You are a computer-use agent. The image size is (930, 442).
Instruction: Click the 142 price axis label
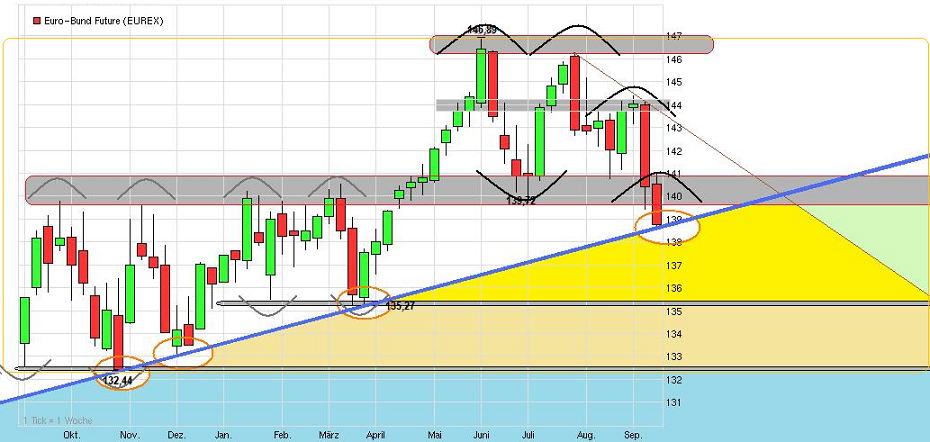pos(675,151)
